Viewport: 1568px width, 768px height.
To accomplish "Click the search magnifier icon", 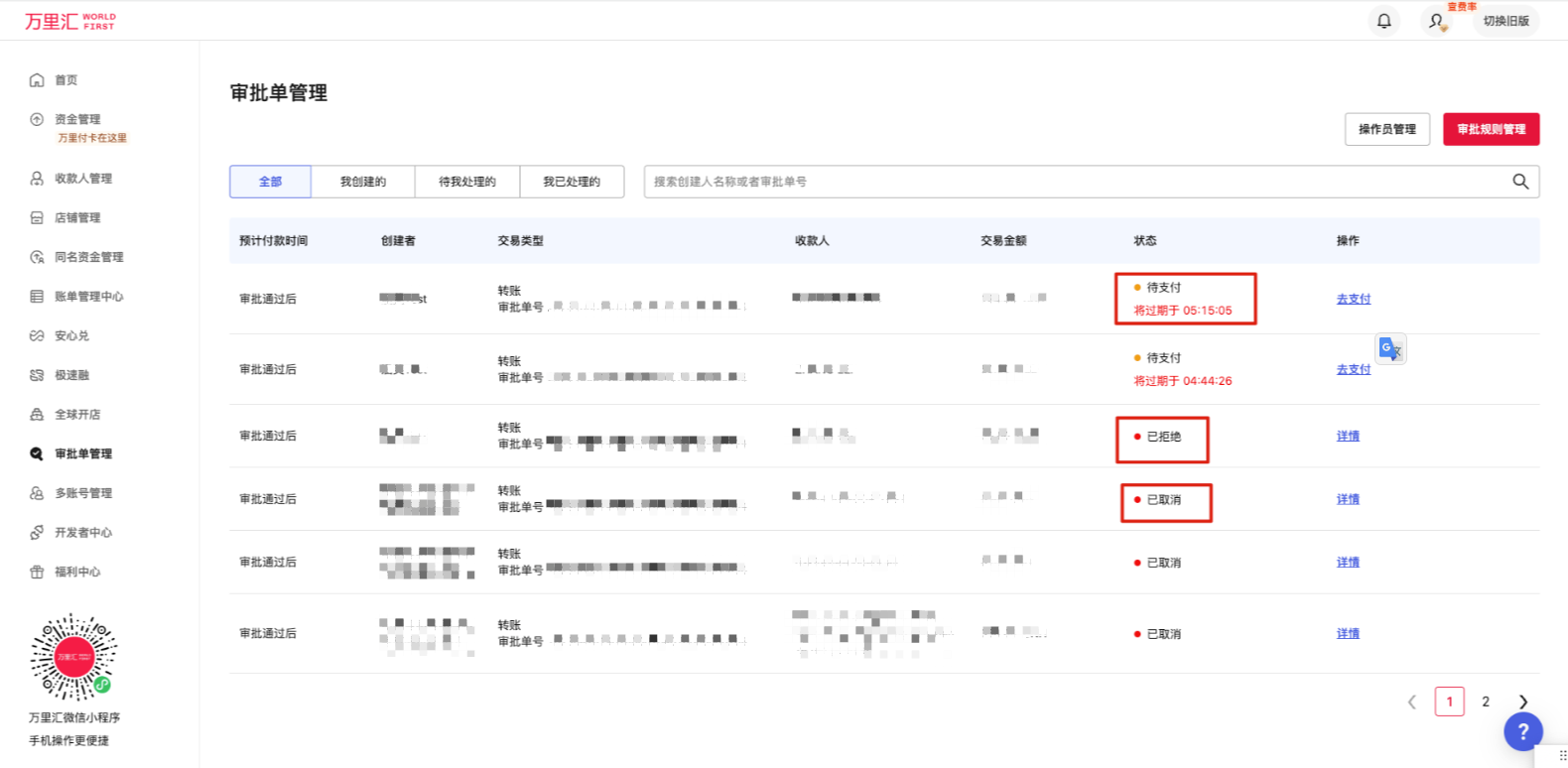I will pos(1519,182).
